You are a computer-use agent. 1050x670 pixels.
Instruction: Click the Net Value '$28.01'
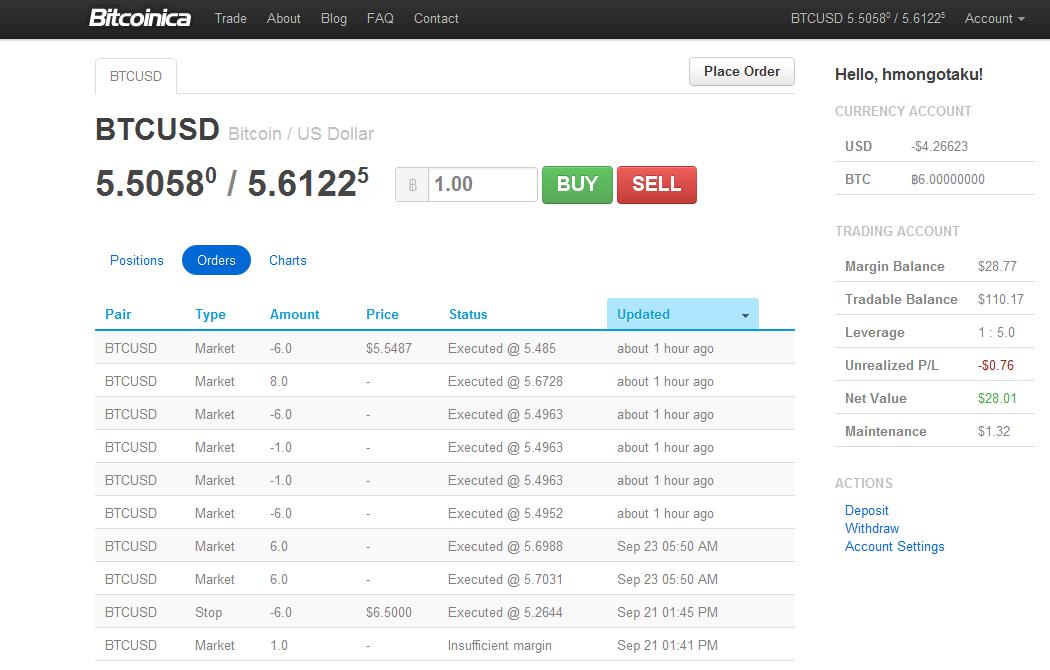tap(997, 398)
